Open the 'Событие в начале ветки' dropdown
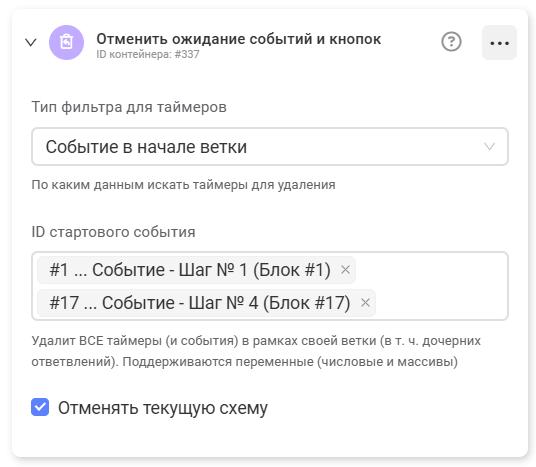The width and height of the screenshot is (536, 467). pos(270,147)
